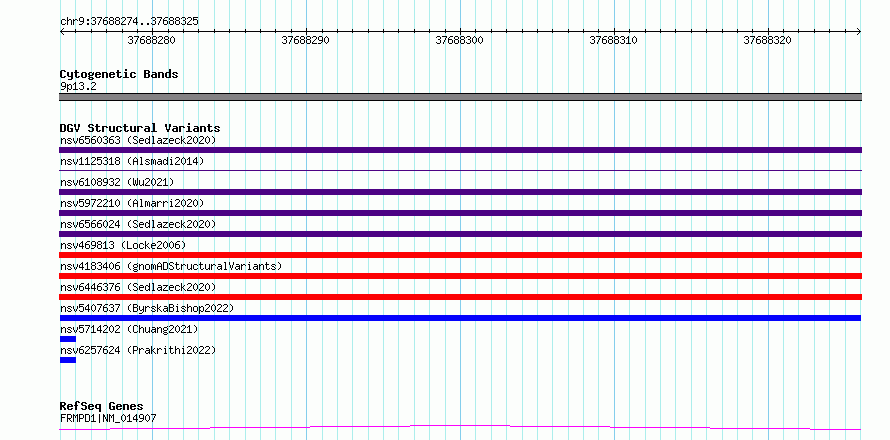Click the thin purple line for nsv1125318

pos(460,170)
